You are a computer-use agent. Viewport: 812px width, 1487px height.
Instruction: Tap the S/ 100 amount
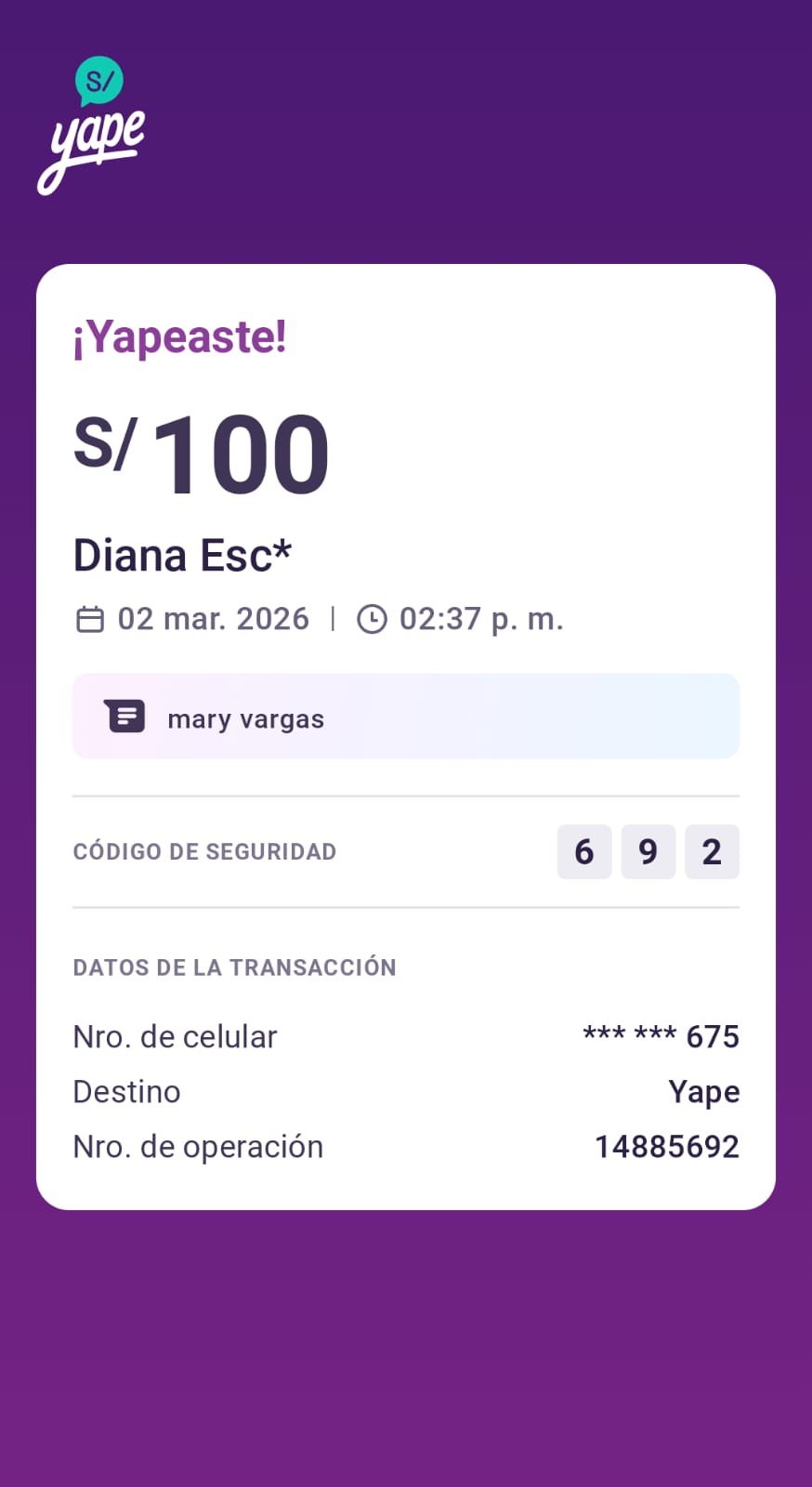202,454
